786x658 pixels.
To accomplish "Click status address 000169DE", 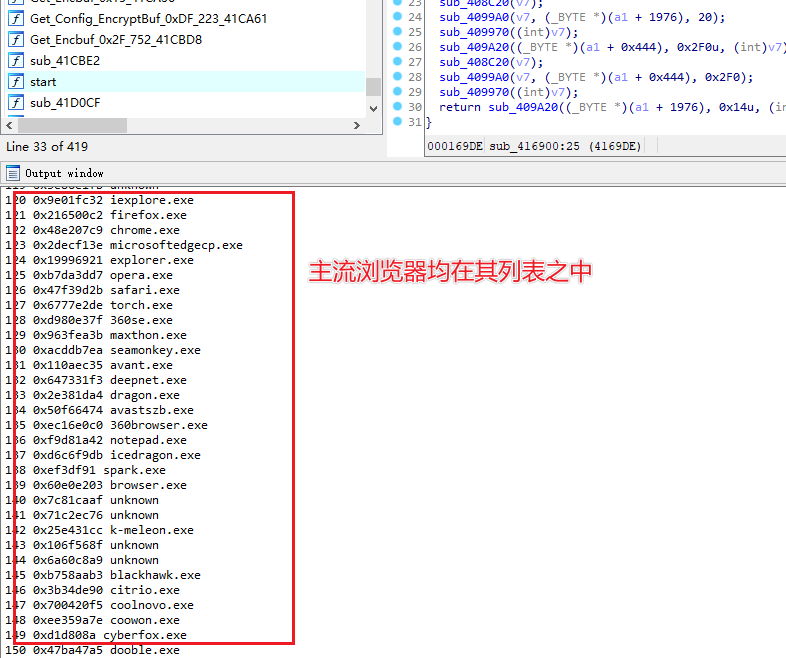I will [x=455, y=146].
